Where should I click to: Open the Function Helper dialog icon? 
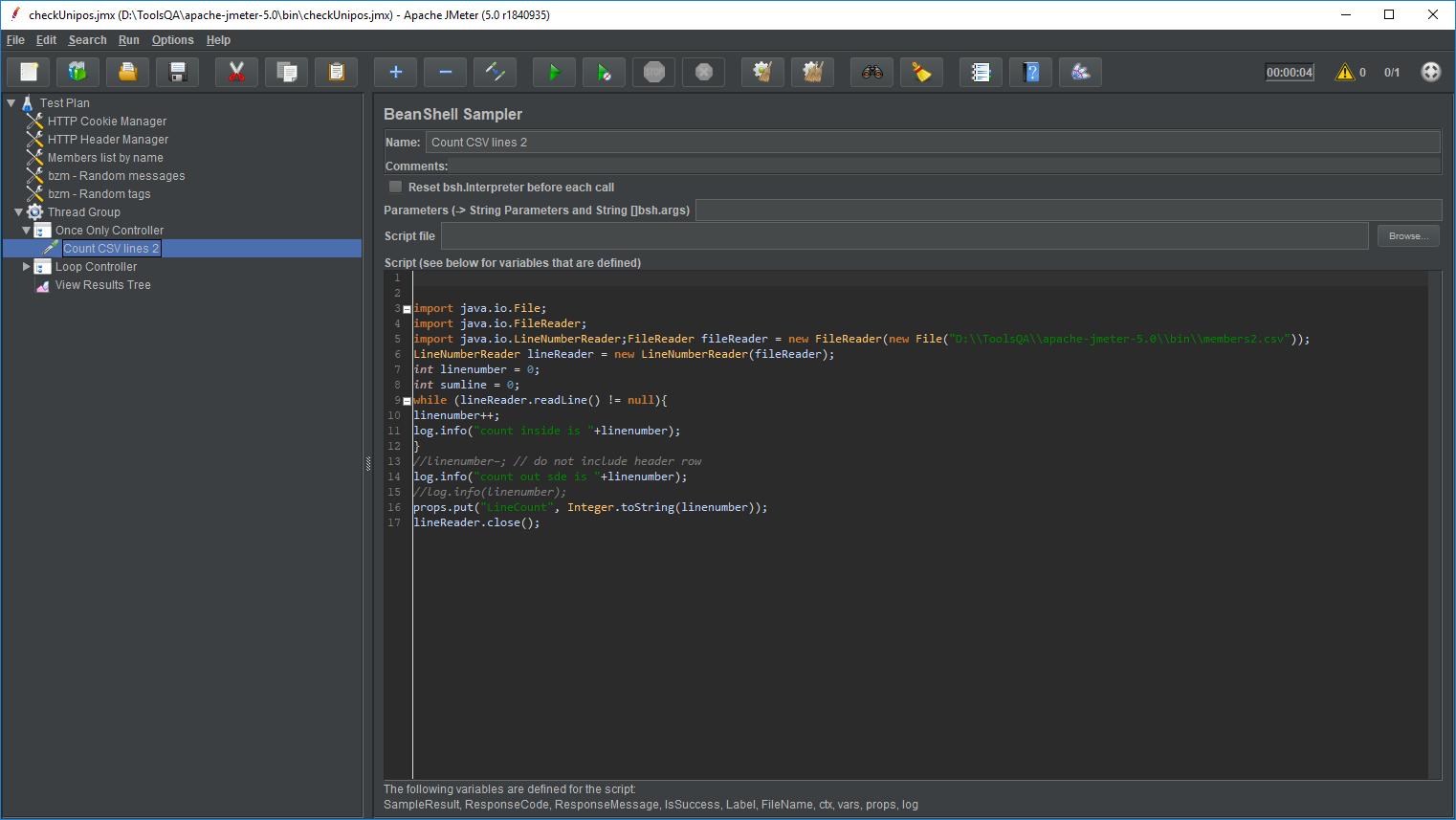(x=981, y=72)
